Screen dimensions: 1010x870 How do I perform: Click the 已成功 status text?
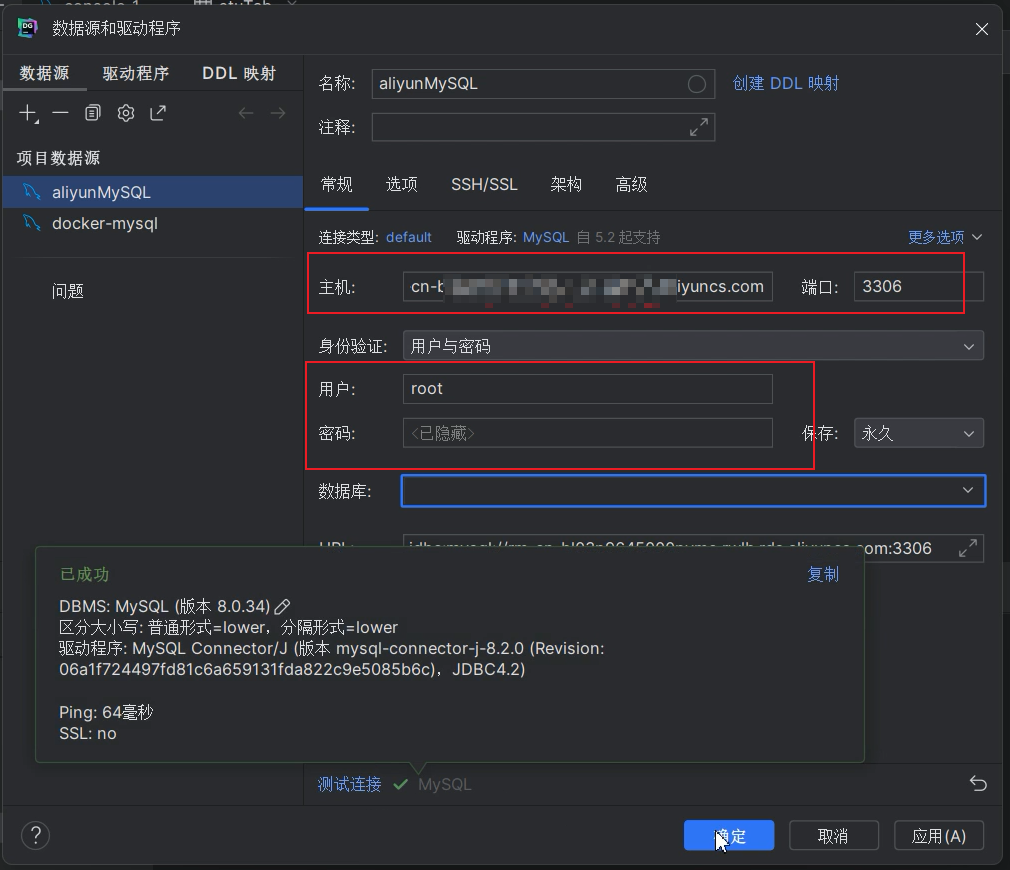84,574
